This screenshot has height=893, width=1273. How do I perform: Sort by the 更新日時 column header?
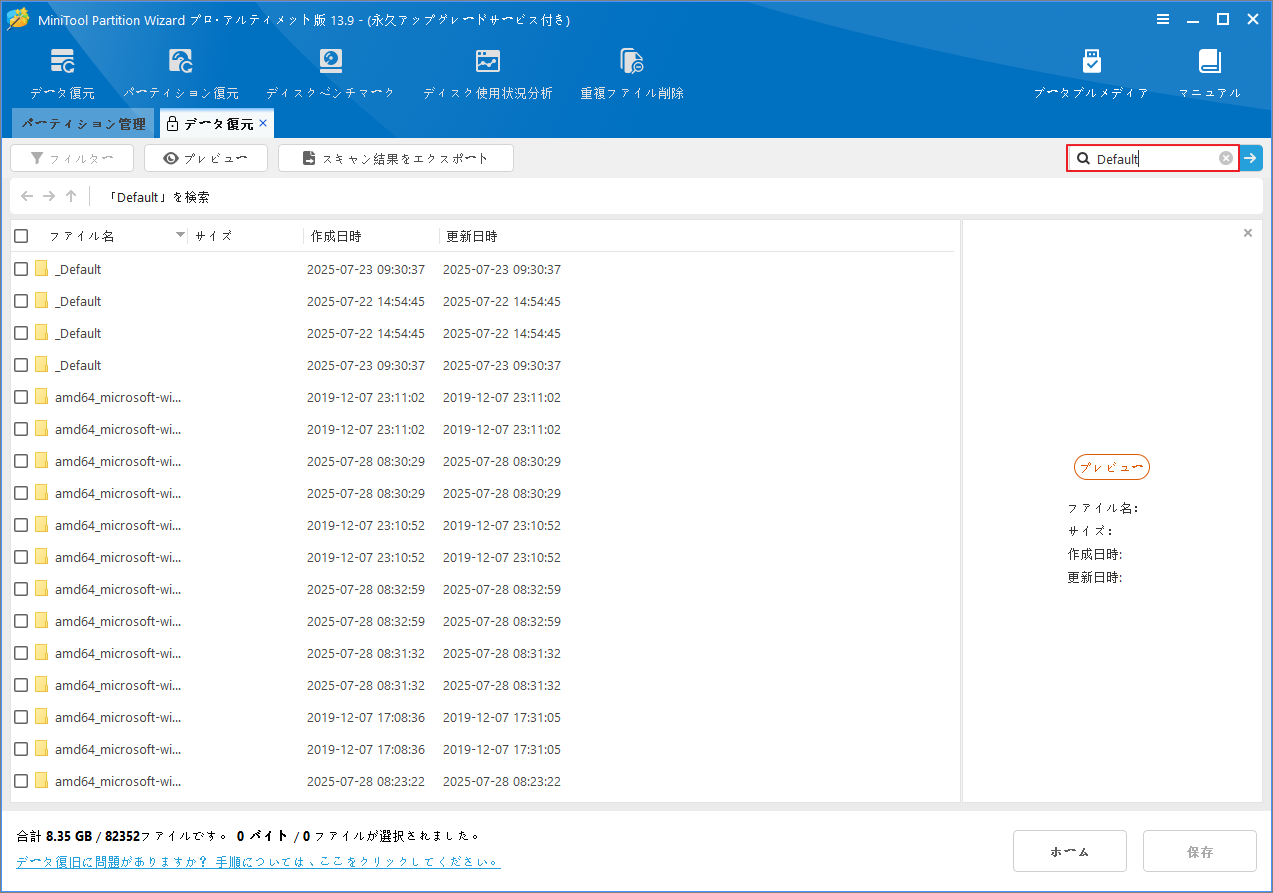pos(472,236)
